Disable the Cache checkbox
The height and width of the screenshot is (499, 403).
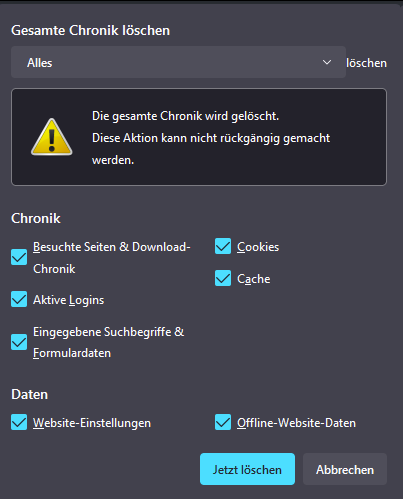click(223, 278)
